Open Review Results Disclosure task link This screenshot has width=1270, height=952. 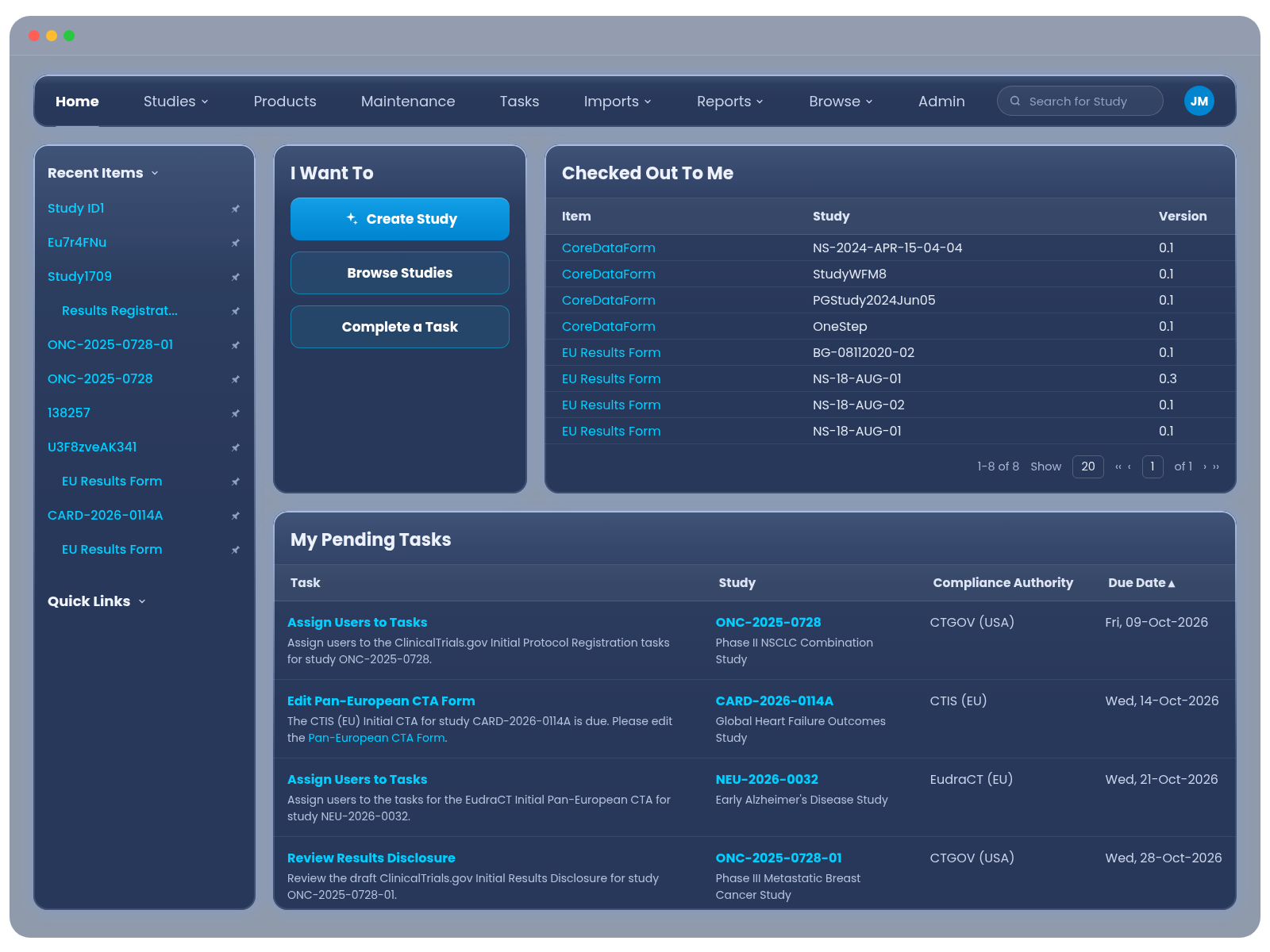(371, 858)
